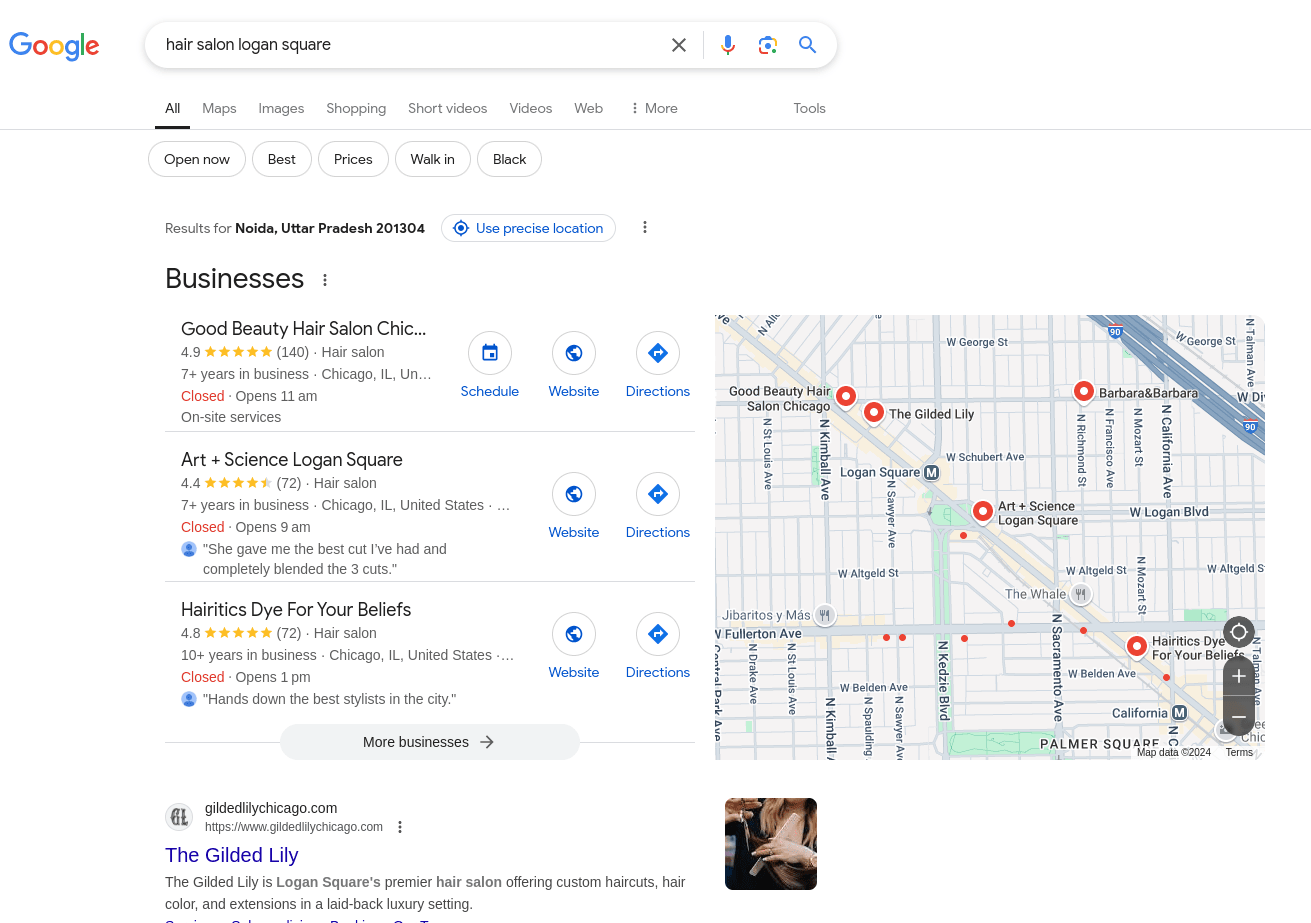Open the three-dot menu beside location results
The image size is (1311, 923).
pos(645,227)
